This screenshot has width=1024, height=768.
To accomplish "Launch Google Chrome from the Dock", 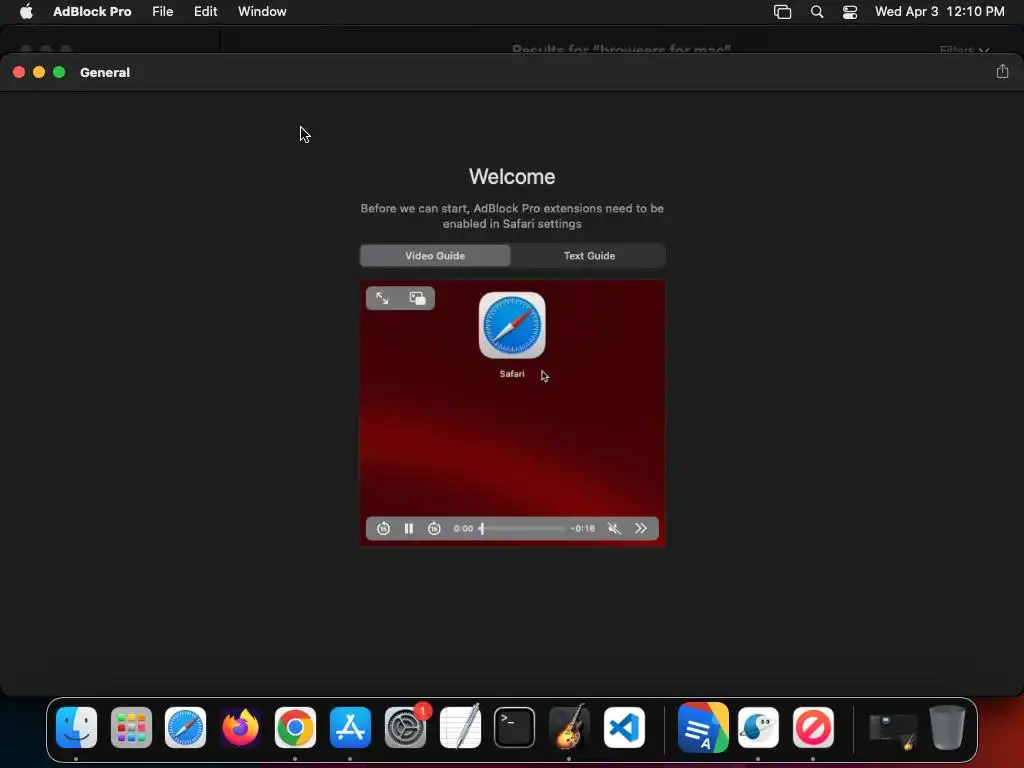I will point(295,728).
